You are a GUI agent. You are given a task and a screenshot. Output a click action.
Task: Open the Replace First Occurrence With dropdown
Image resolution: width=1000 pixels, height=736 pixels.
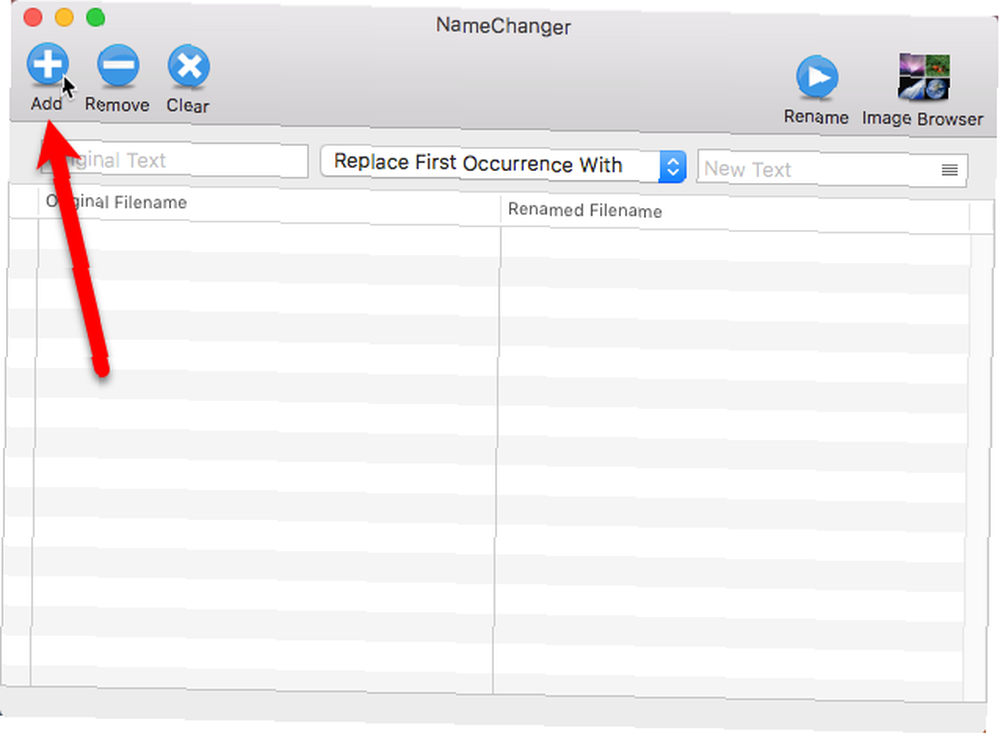pos(503,165)
